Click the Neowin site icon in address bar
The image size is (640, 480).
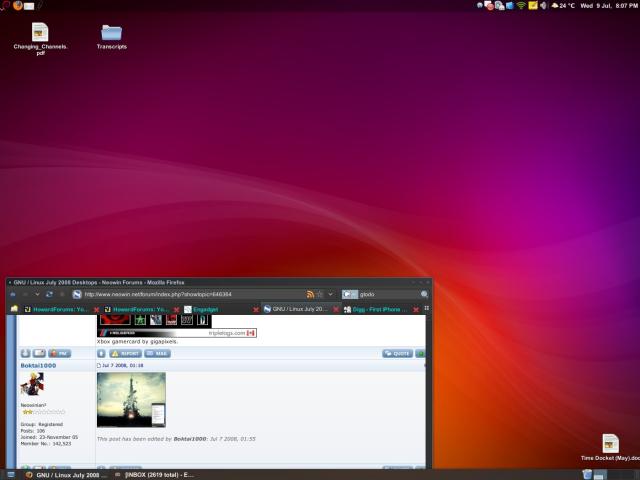(77, 294)
